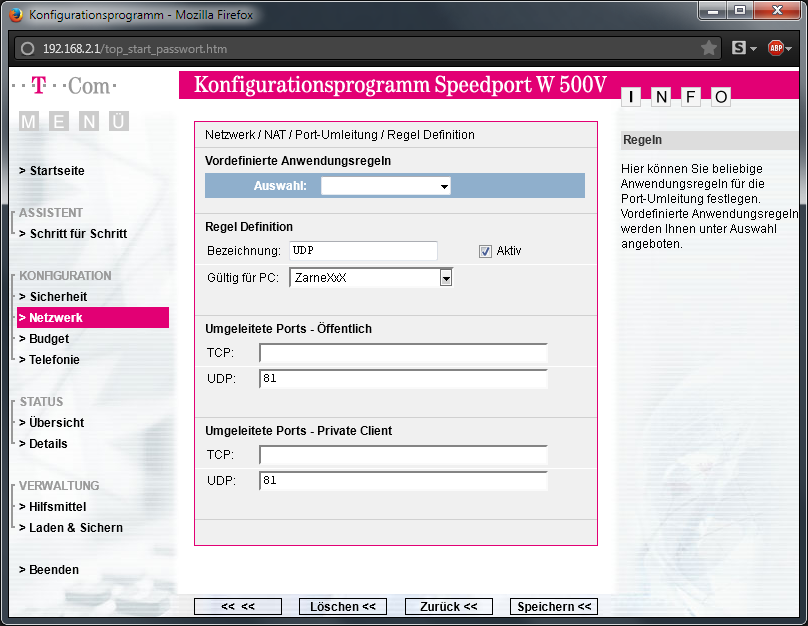Click 'Umgeleitete Ports - Öffentlich' heading
Screen dimensions: 808x626
(288, 329)
